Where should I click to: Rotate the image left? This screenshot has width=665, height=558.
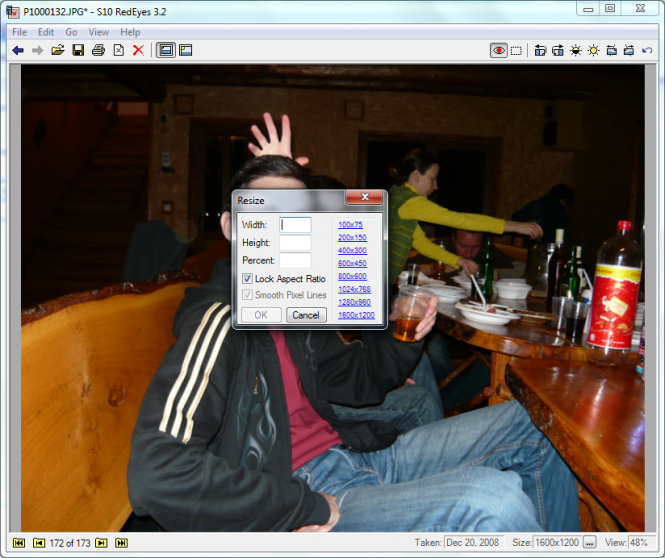click(x=540, y=50)
